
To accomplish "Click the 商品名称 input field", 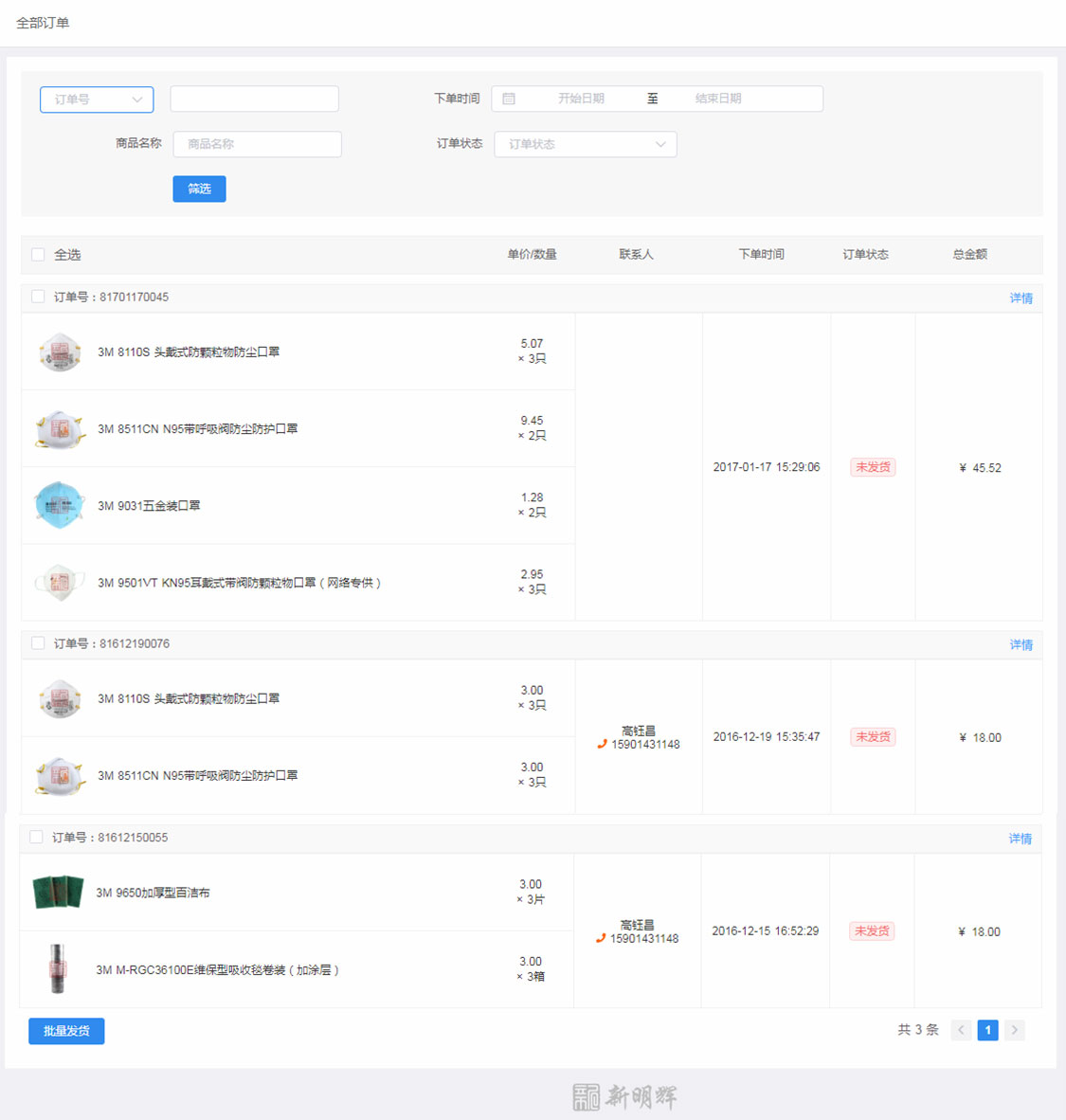I will point(257,144).
